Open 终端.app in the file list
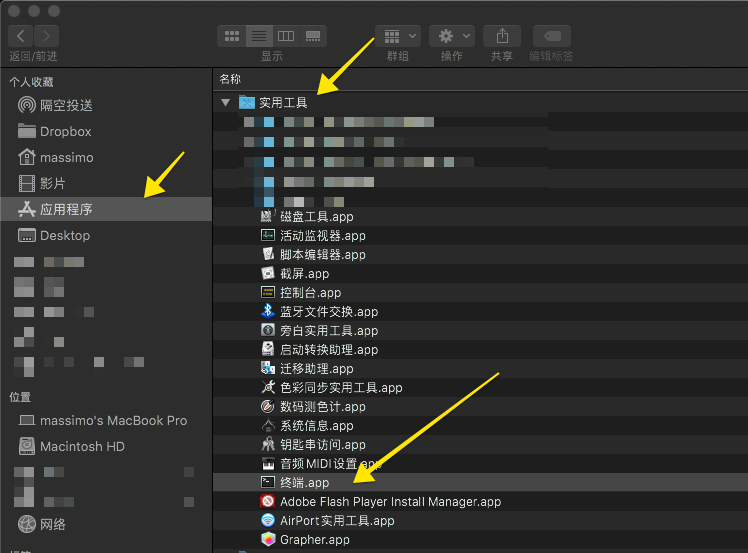The height and width of the screenshot is (553, 748). (304, 483)
